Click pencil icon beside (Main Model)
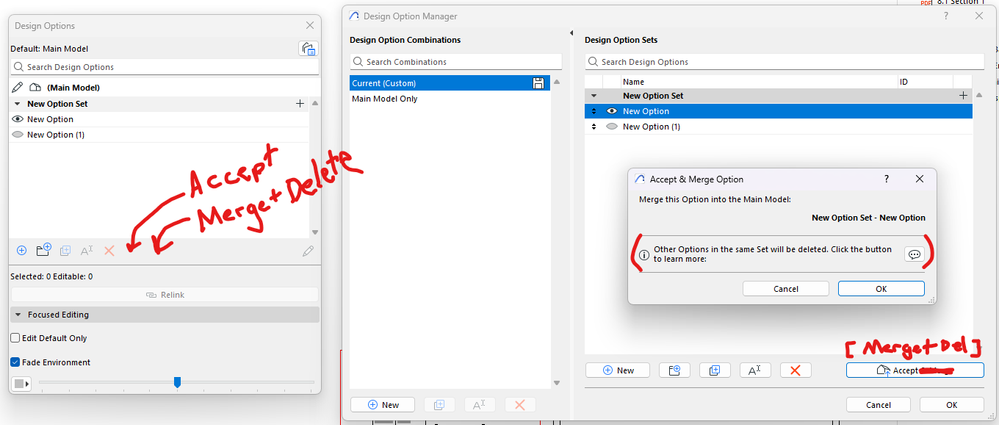 click(17, 87)
